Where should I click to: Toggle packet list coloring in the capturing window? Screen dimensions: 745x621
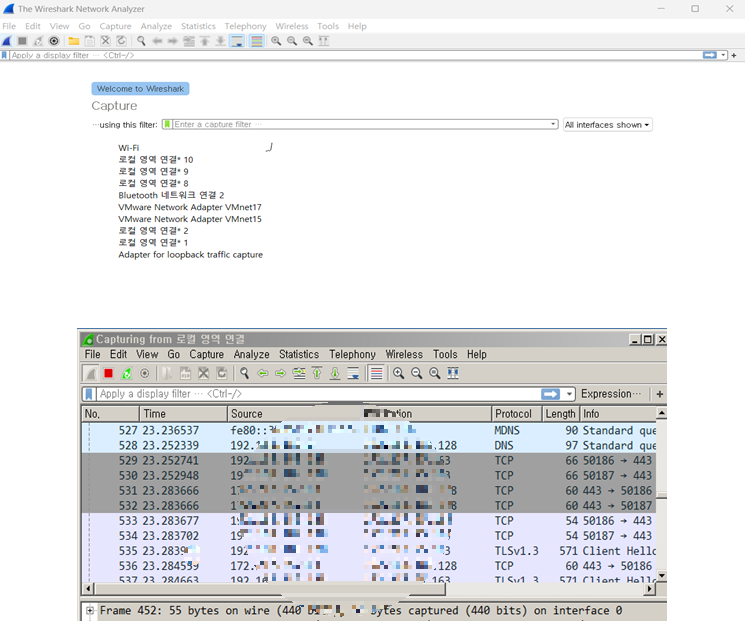376,373
